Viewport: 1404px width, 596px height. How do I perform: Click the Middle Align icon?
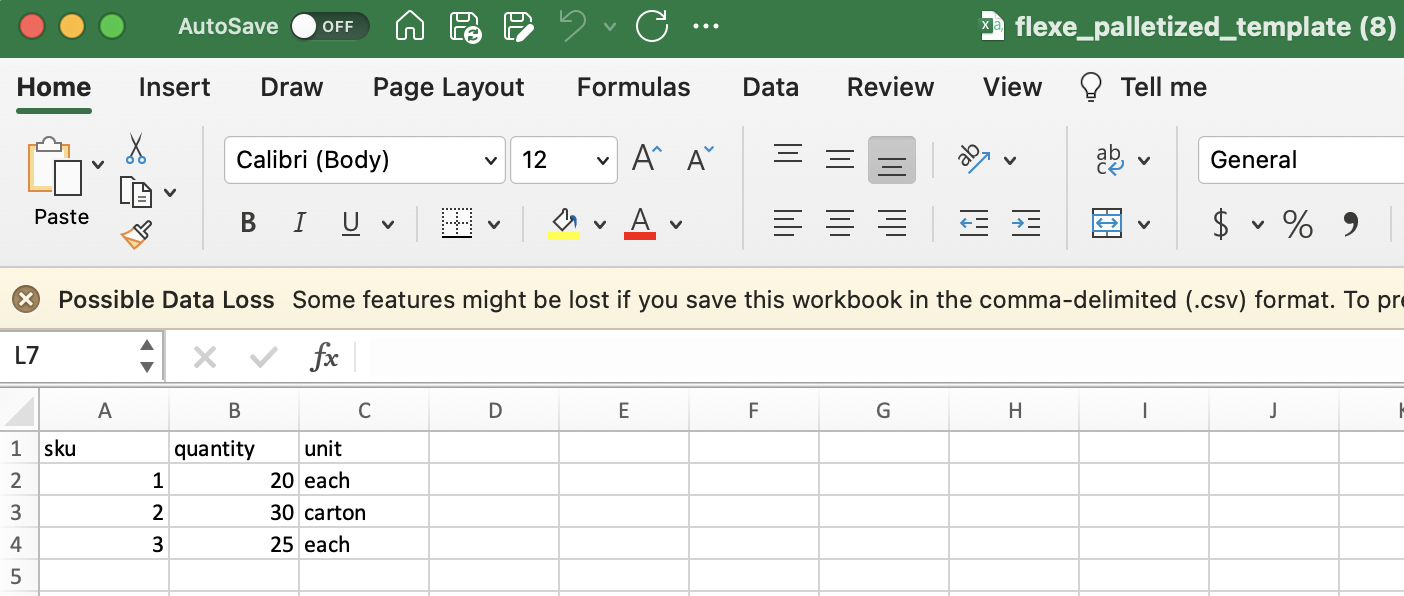point(840,159)
